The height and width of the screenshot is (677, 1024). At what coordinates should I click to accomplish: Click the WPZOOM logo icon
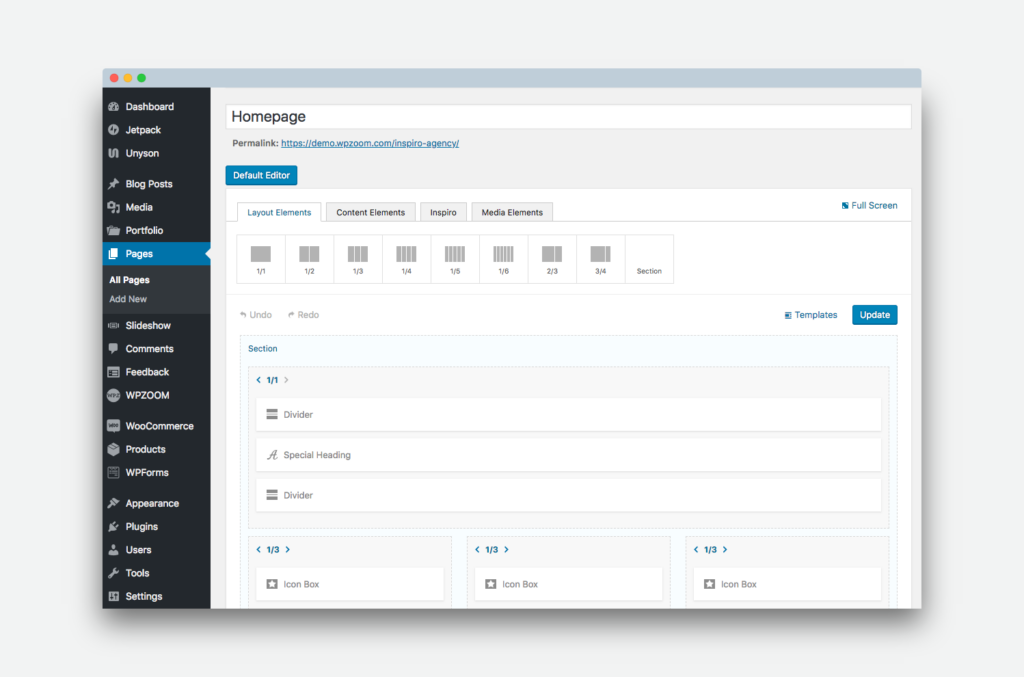click(114, 395)
